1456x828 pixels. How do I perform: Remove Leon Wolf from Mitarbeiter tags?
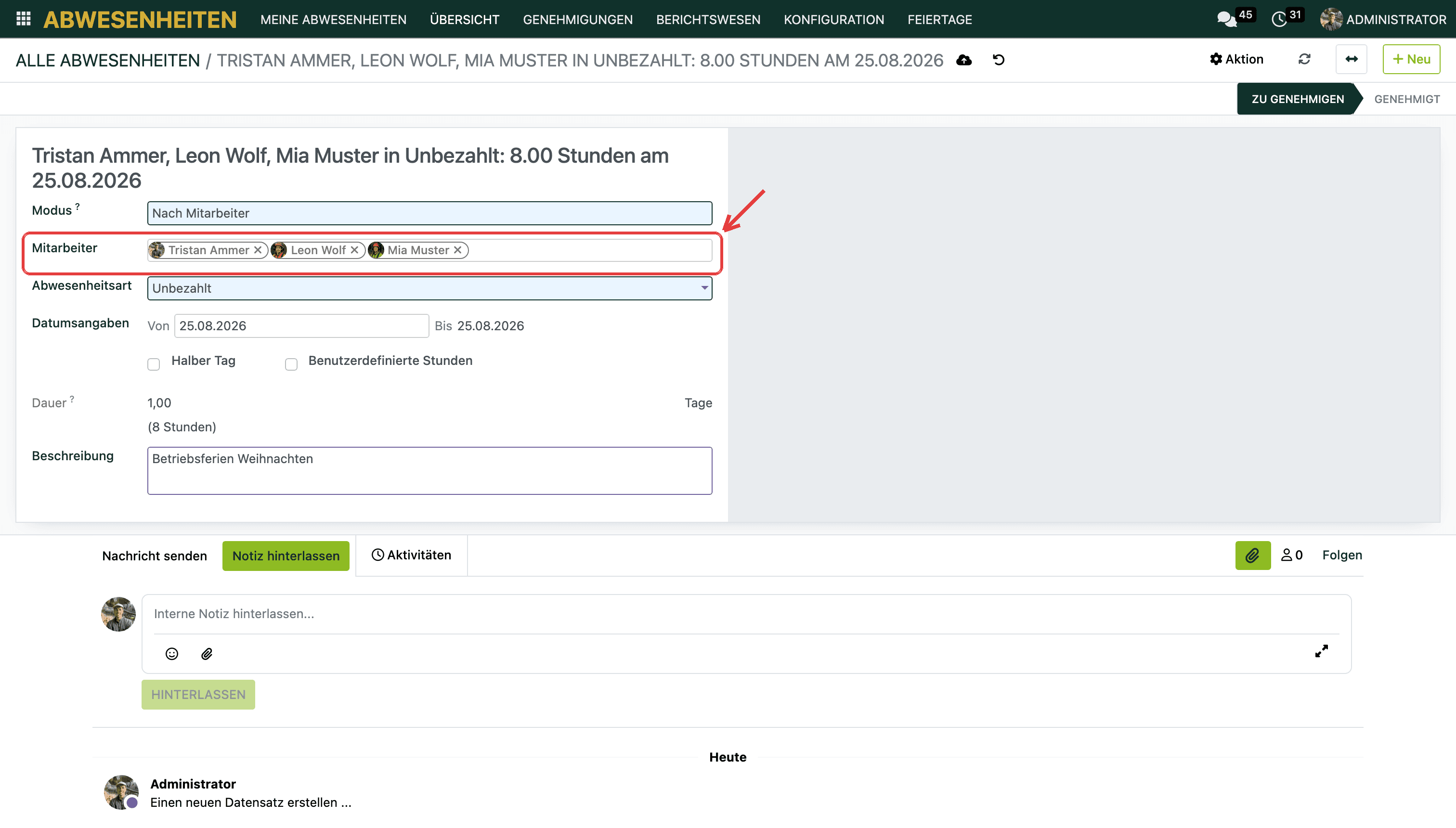[354, 250]
